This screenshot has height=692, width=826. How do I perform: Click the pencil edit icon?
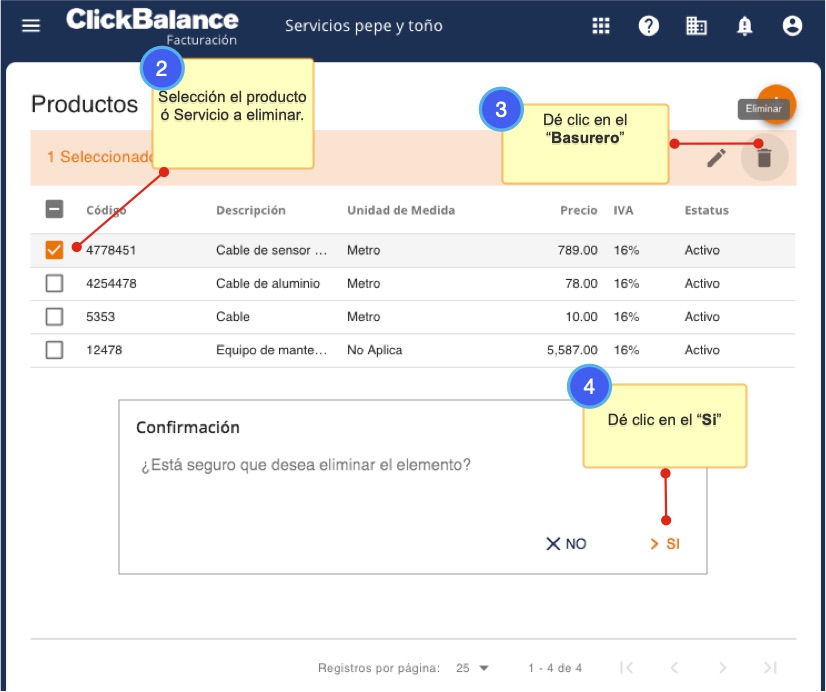pyautogui.click(x=716, y=158)
